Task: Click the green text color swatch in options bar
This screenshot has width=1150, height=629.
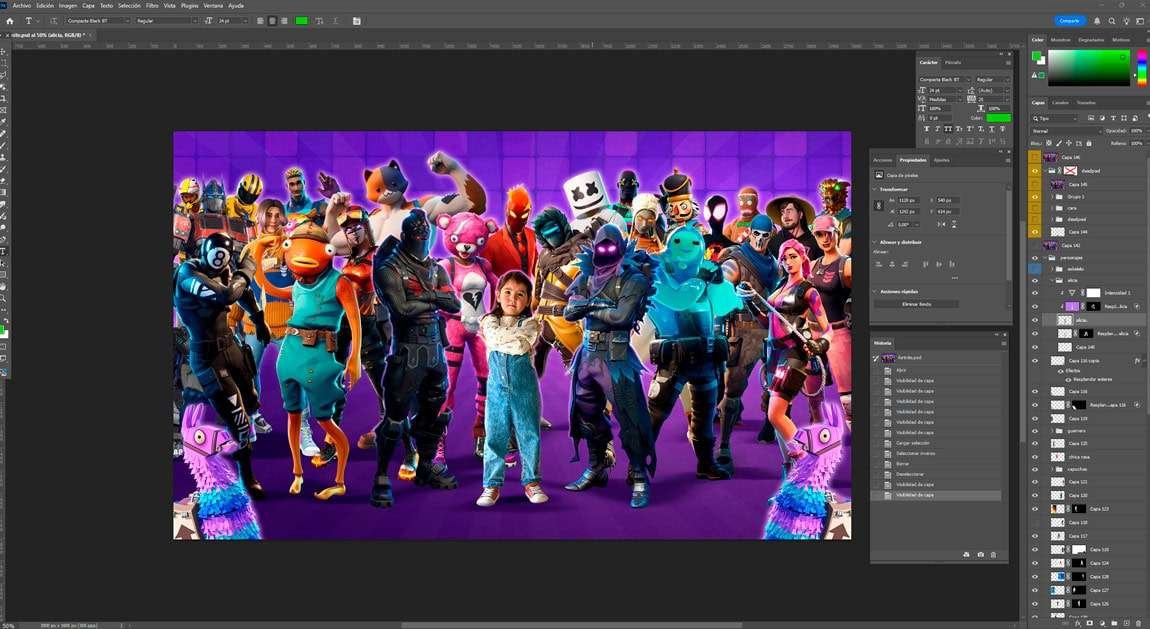Action: 301,20
